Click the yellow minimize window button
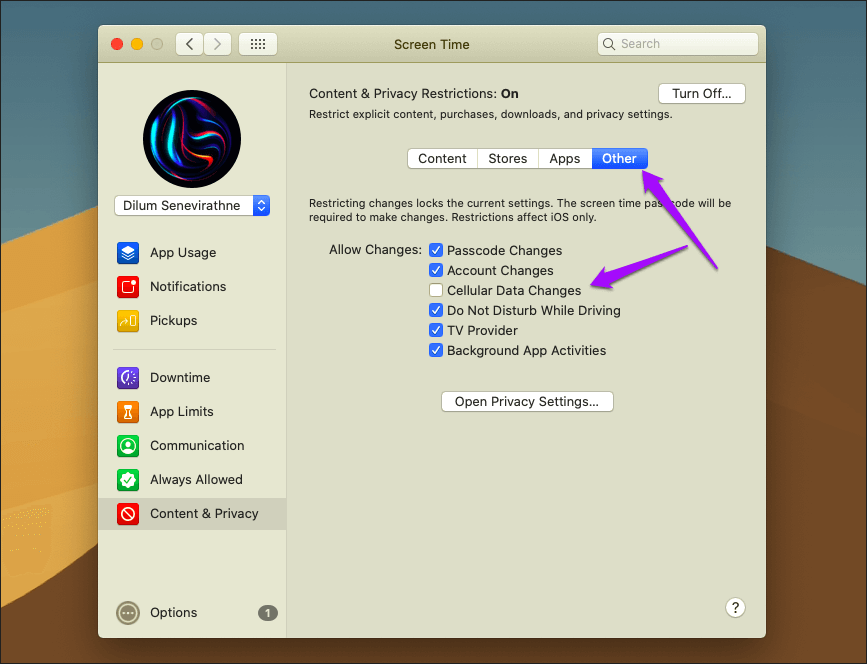The width and height of the screenshot is (867, 664). (x=137, y=44)
